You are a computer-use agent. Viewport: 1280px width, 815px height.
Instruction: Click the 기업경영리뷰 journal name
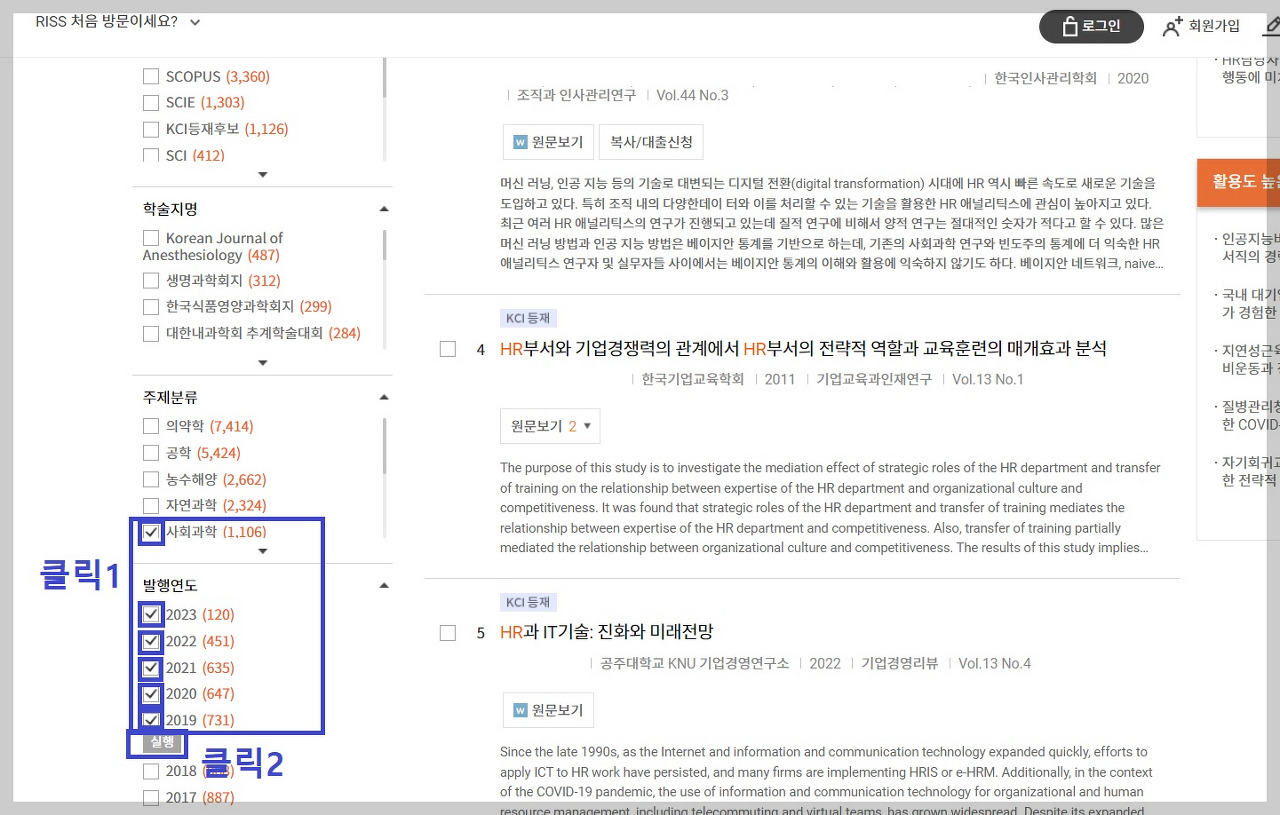coord(899,663)
